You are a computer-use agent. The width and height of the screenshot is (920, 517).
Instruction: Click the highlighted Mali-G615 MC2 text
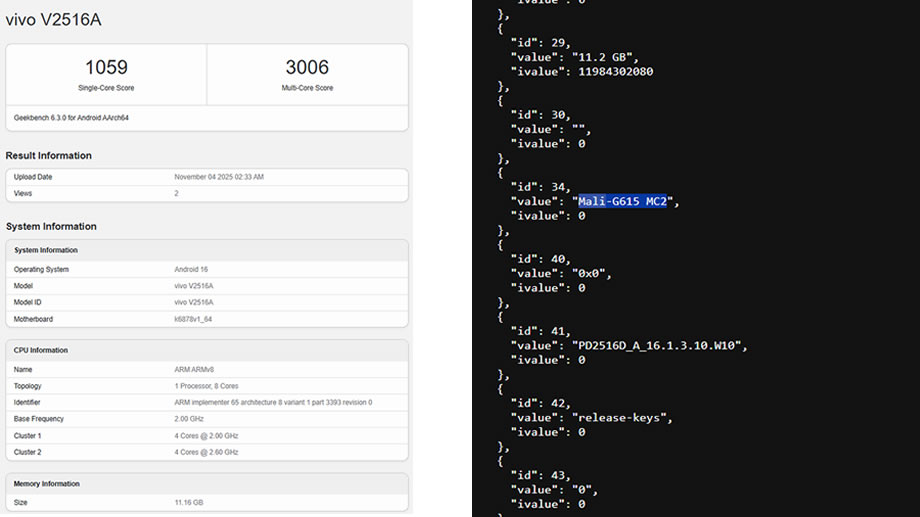click(x=622, y=202)
